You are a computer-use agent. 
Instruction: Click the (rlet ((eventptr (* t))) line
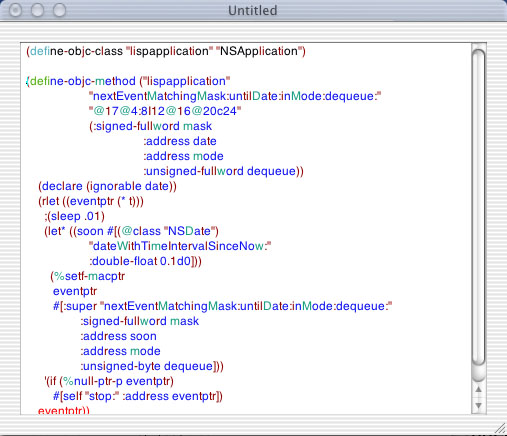[x=91, y=201]
